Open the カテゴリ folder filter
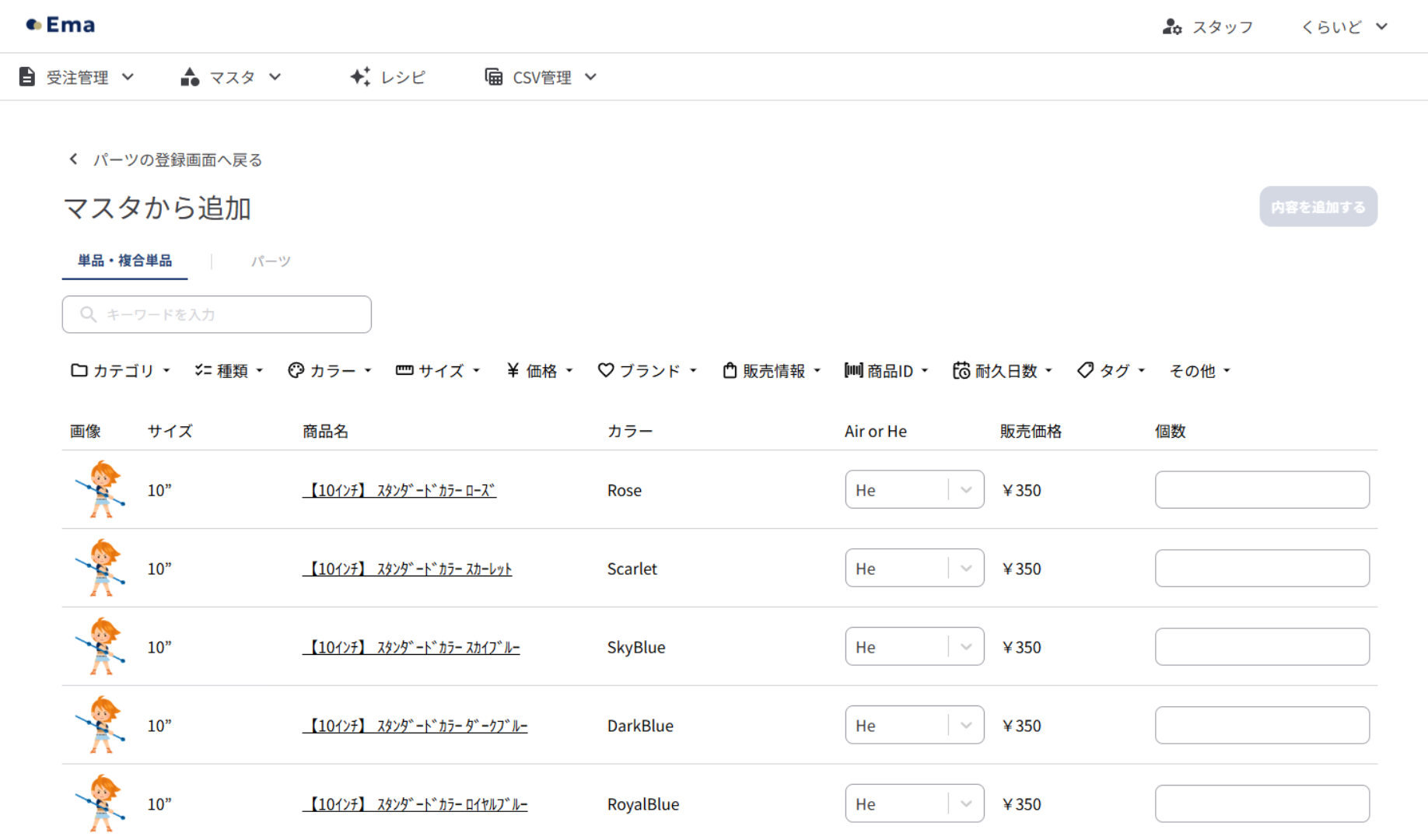The width and height of the screenshot is (1428, 840). pos(121,371)
